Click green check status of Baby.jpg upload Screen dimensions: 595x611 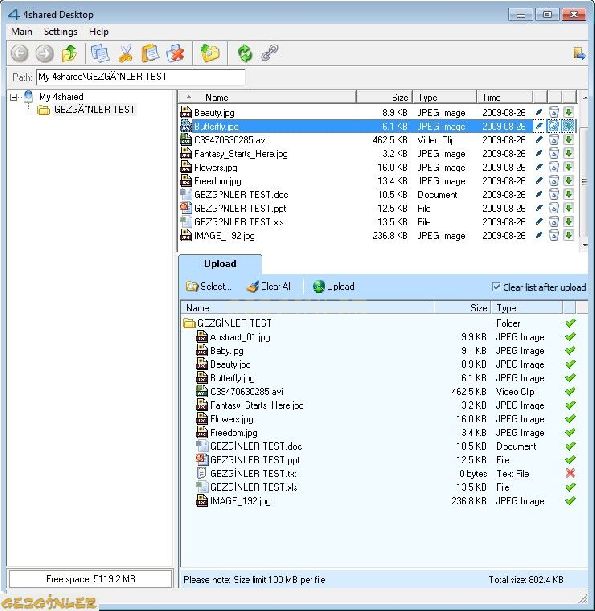(570, 350)
